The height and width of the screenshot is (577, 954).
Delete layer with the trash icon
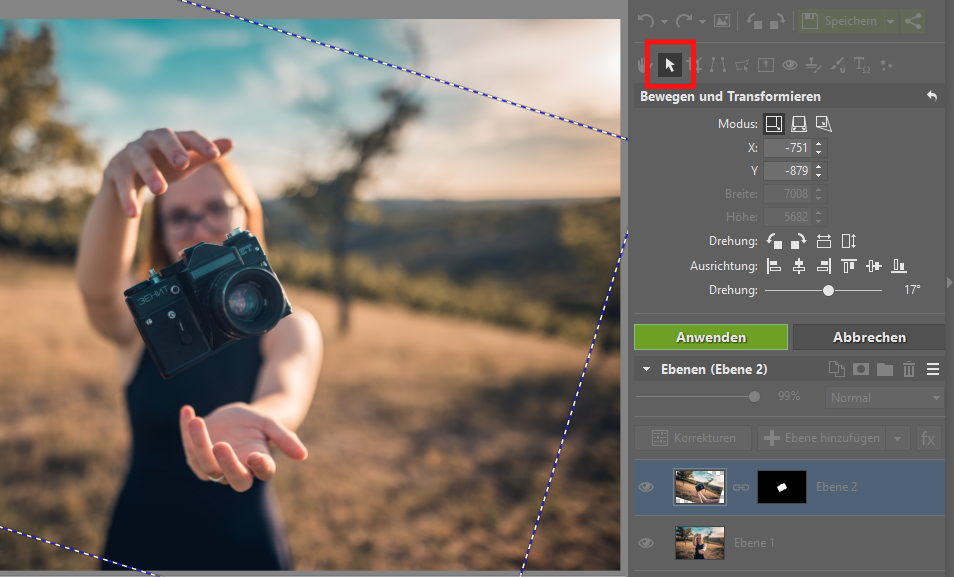pyautogui.click(x=908, y=369)
